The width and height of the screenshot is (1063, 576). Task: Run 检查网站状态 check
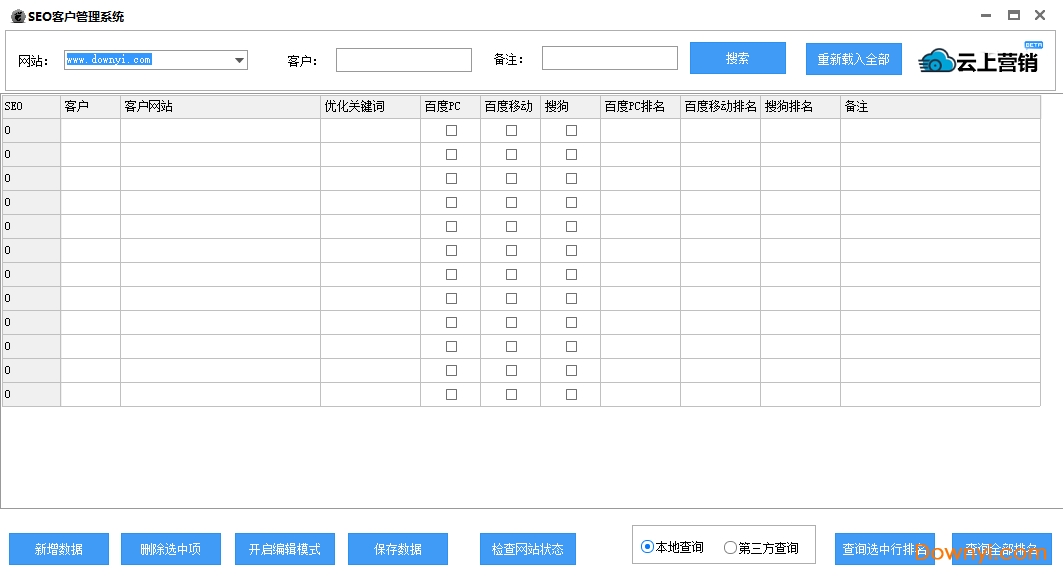click(527, 548)
